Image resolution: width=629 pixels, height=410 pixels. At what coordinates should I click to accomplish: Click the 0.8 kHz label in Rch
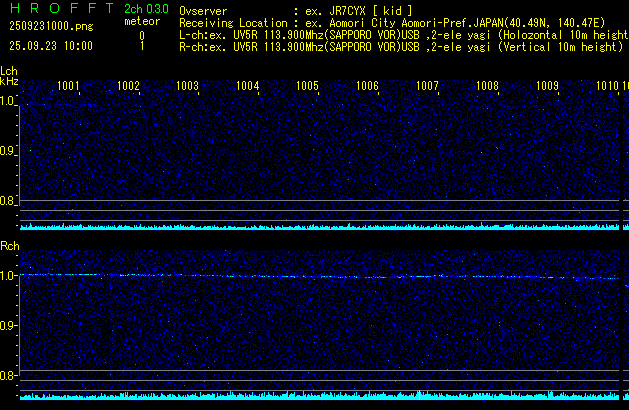(x=8, y=375)
